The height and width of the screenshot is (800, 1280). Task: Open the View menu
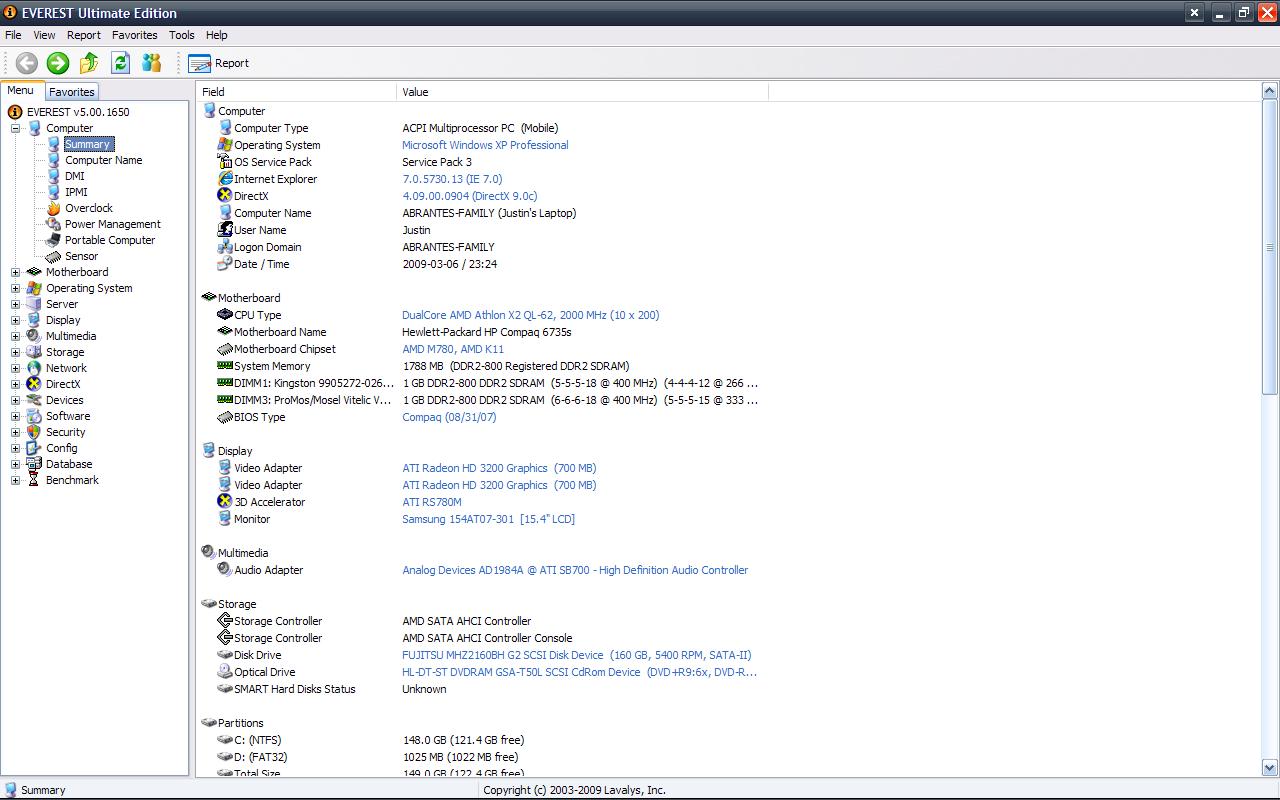[x=44, y=35]
